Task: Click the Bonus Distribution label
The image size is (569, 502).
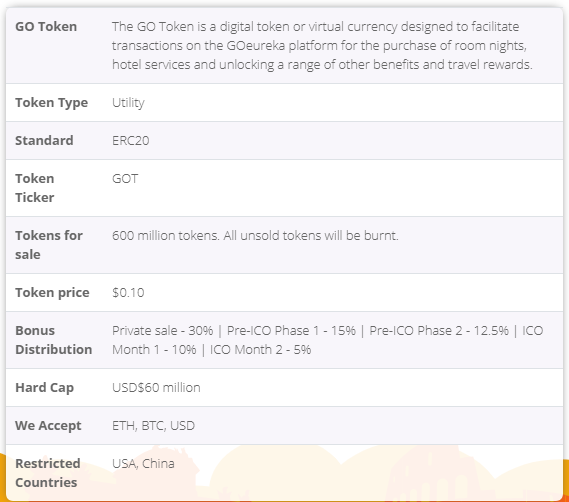Action: (x=54, y=340)
